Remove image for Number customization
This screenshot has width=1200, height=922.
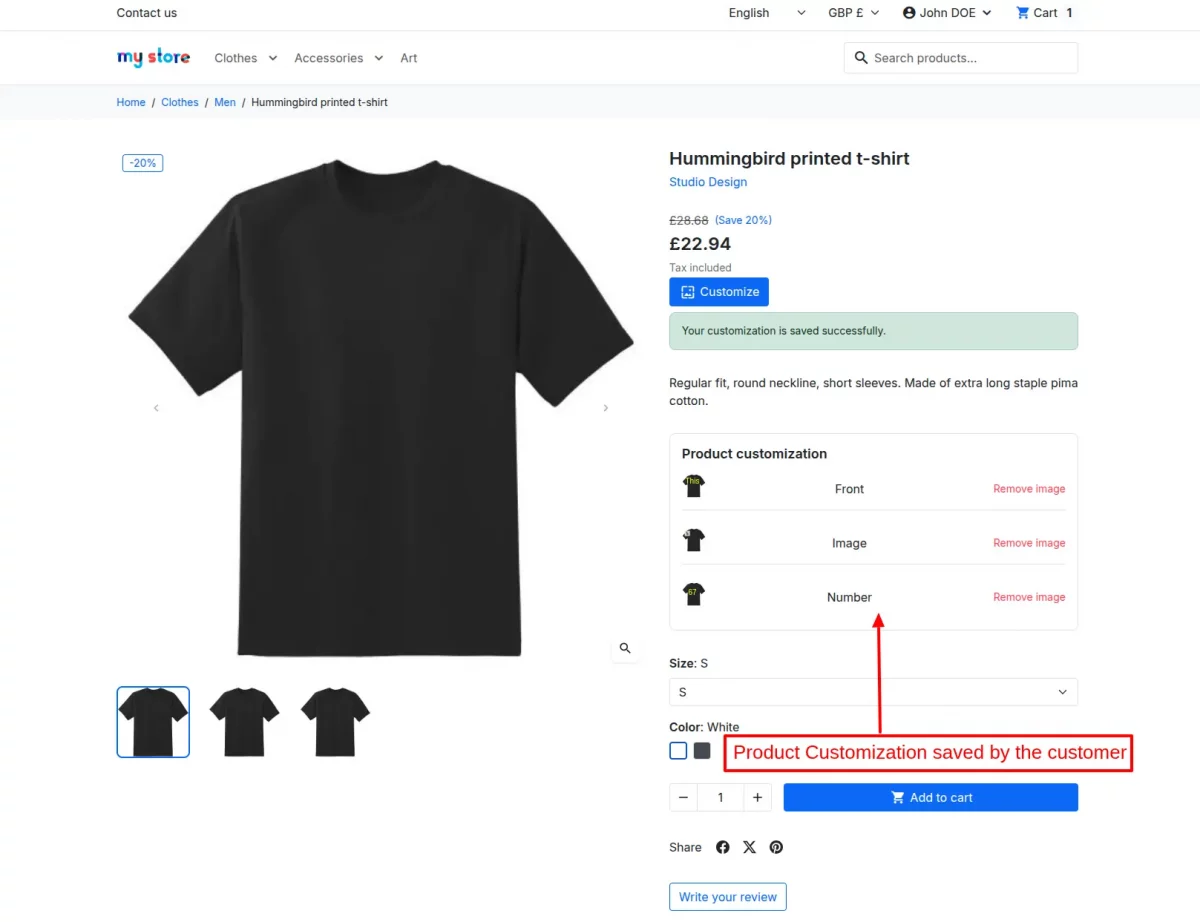coord(1029,597)
